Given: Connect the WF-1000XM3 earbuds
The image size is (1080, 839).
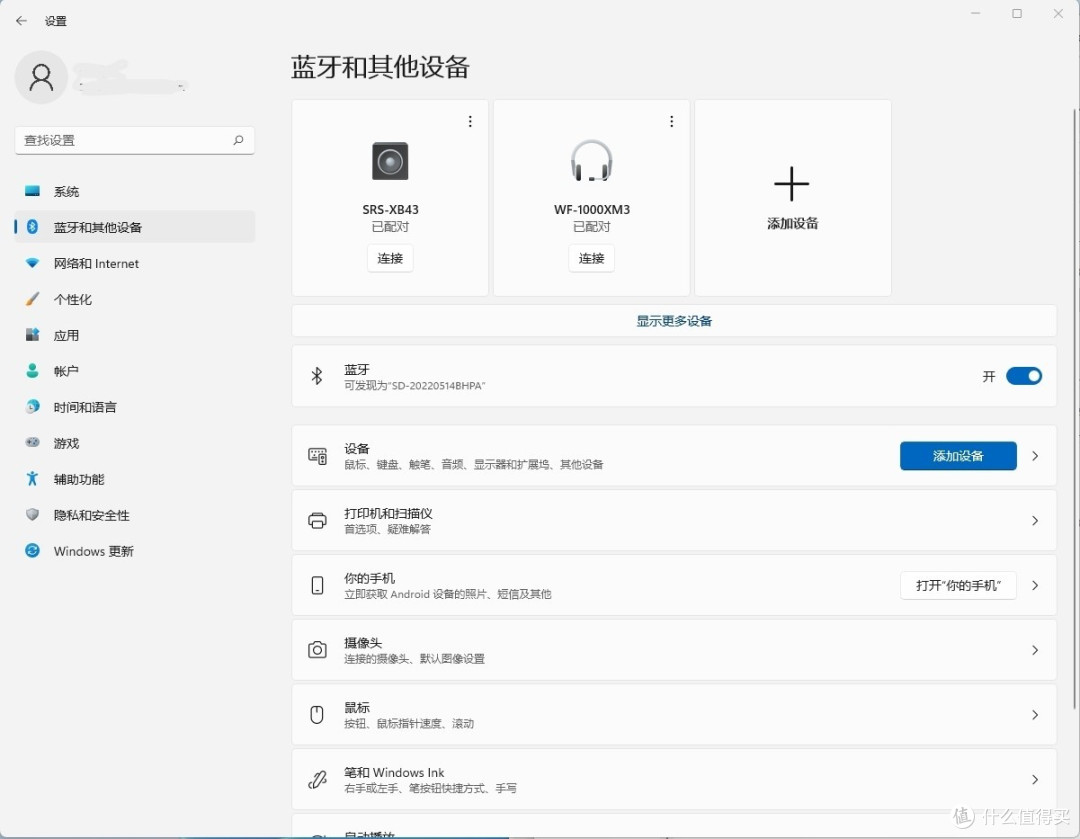Looking at the screenshot, I should pos(592,258).
